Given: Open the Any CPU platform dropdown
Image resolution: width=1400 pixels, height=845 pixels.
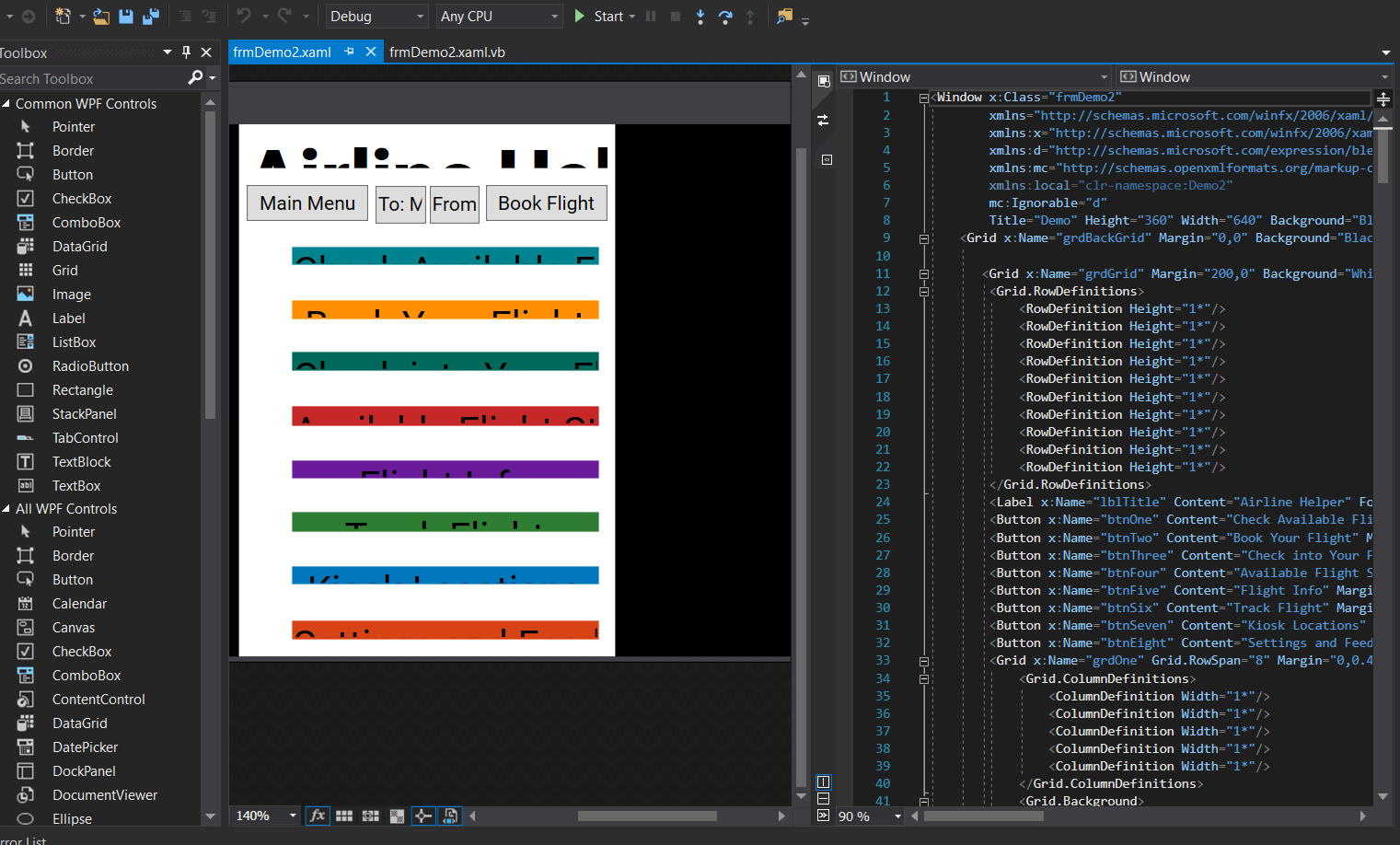Looking at the screenshot, I should pyautogui.click(x=500, y=17).
